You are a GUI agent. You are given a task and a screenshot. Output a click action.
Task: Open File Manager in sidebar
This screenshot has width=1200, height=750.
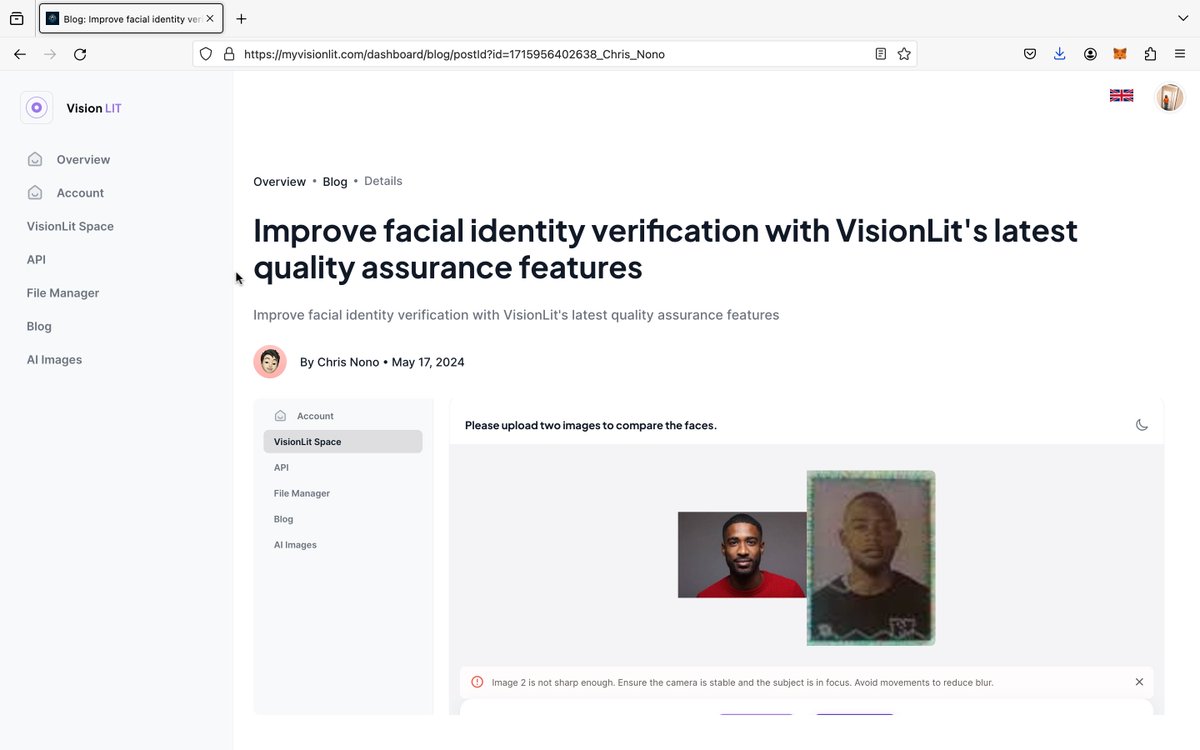[63, 293]
